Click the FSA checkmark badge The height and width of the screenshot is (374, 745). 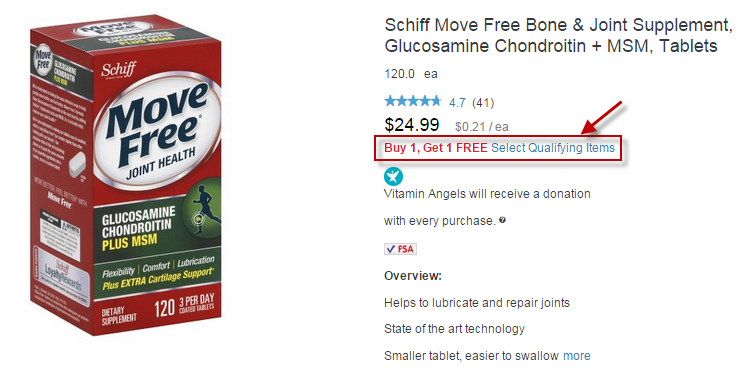tap(401, 249)
